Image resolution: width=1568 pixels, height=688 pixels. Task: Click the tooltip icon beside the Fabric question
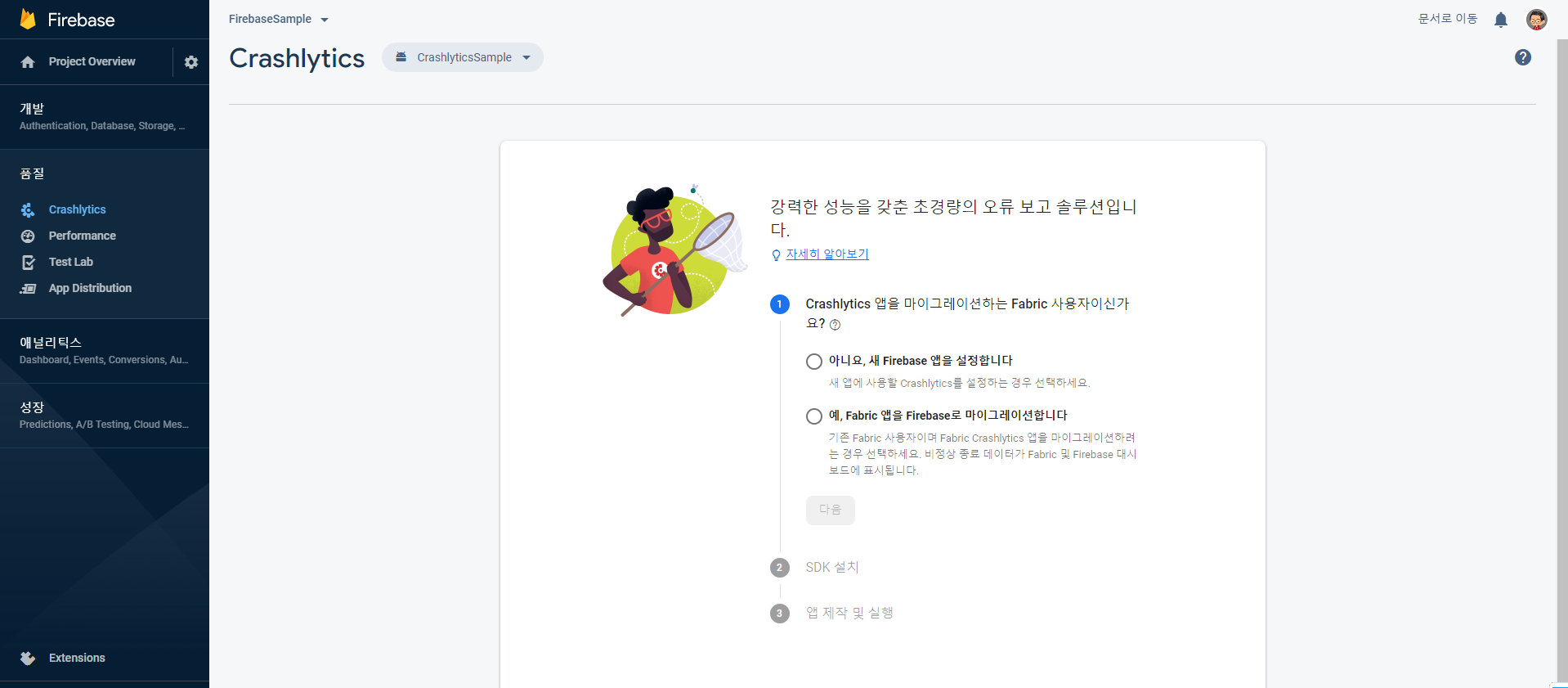(835, 325)
